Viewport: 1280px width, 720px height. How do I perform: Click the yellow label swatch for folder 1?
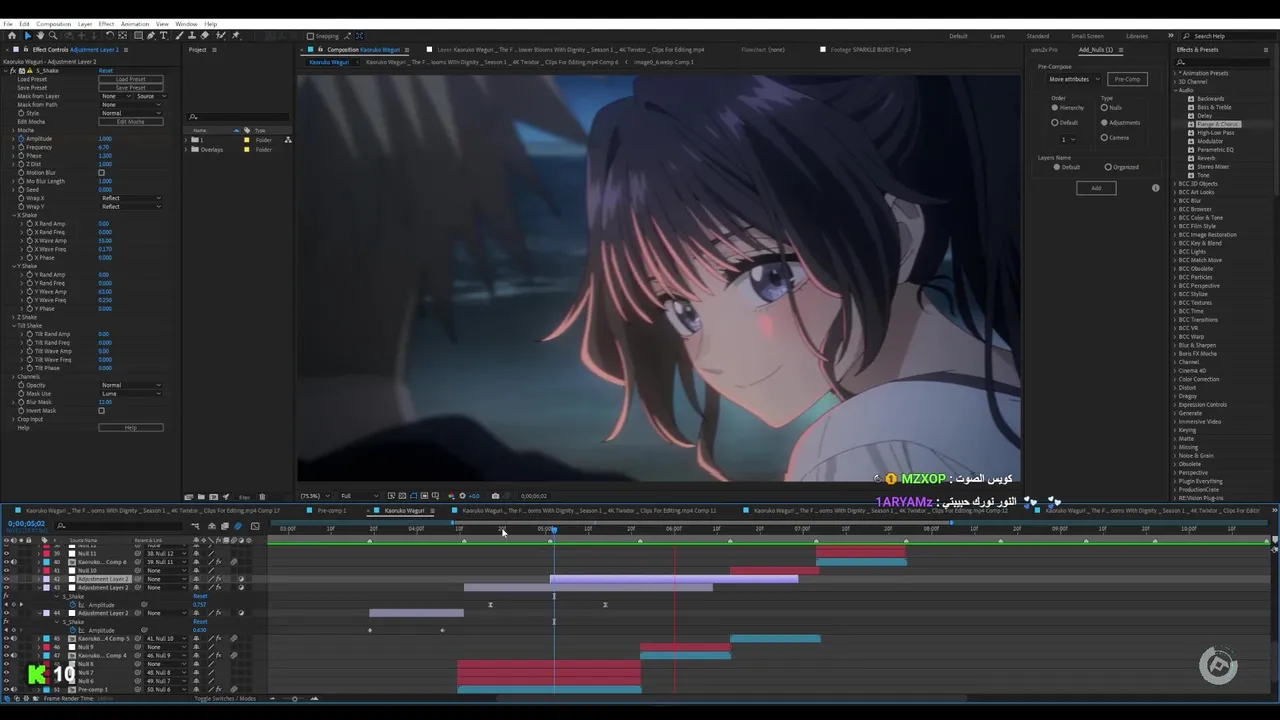pyautogui.click(x=247, y=140)
